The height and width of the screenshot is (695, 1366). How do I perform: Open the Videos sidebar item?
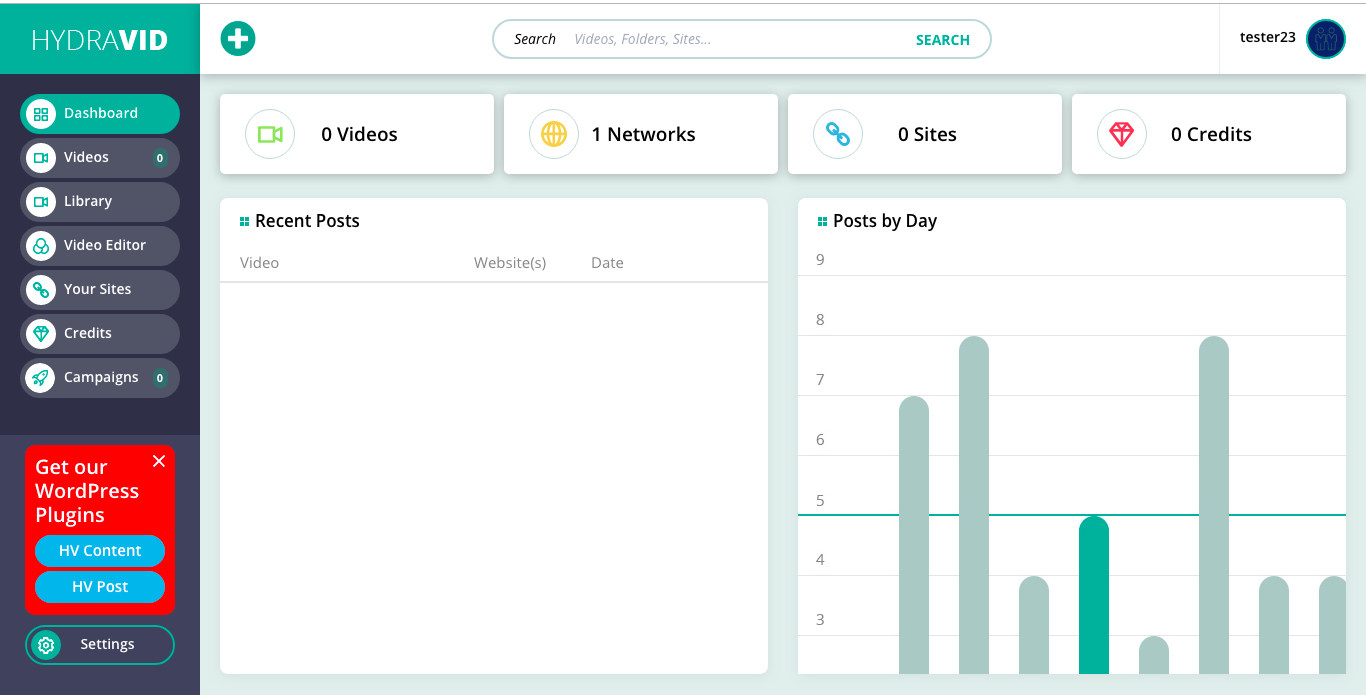pos(100,157)
